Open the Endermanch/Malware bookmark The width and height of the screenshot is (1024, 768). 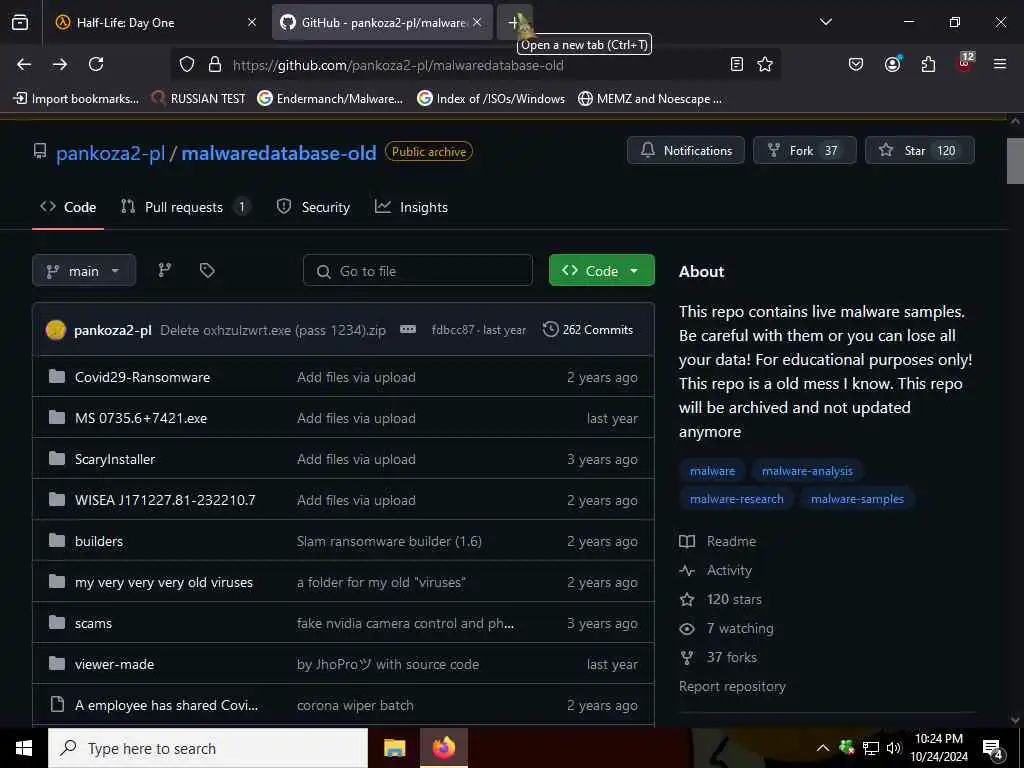click(330, 99)
